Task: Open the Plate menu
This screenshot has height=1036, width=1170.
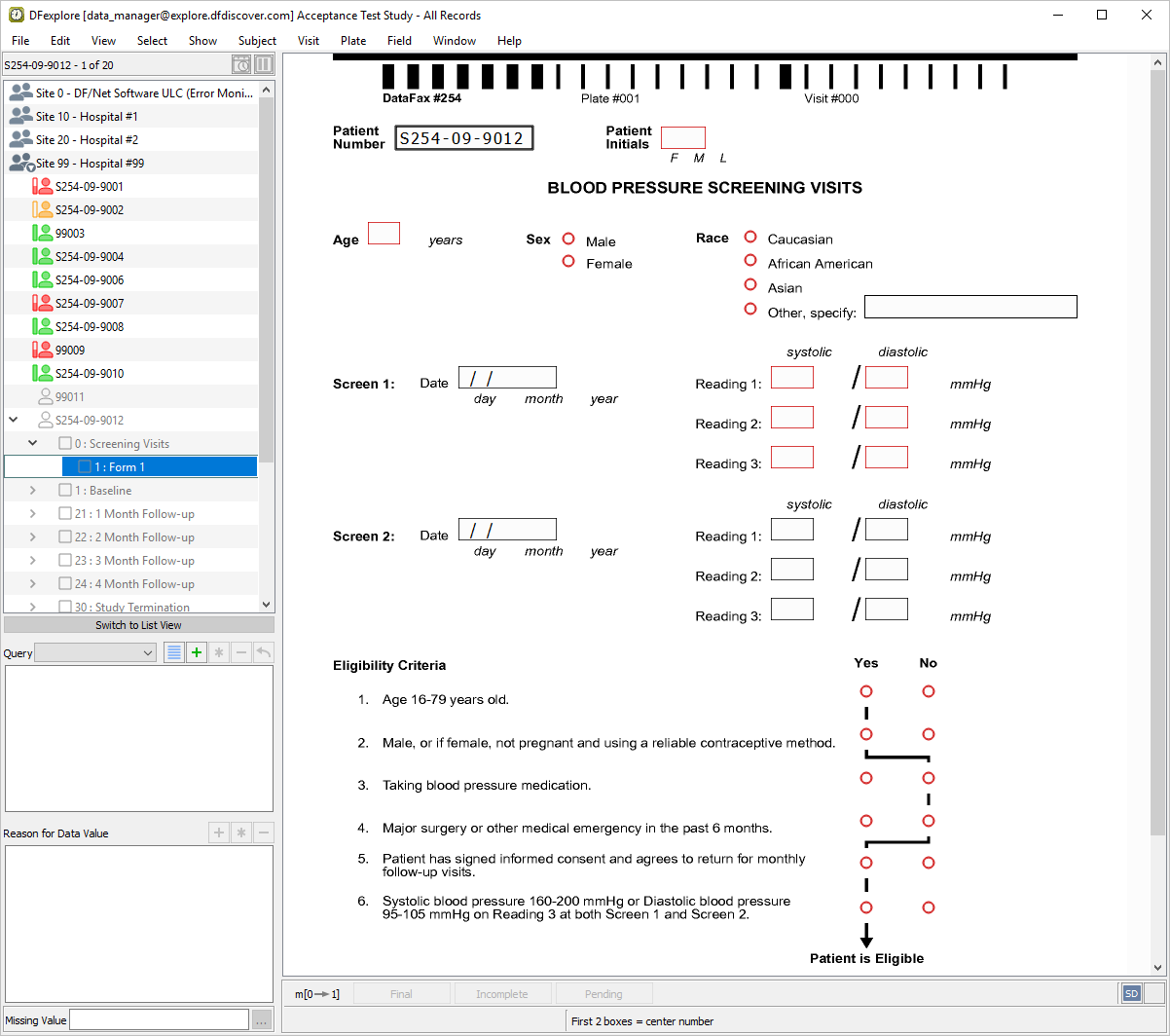Action: (x=353, y=41)
